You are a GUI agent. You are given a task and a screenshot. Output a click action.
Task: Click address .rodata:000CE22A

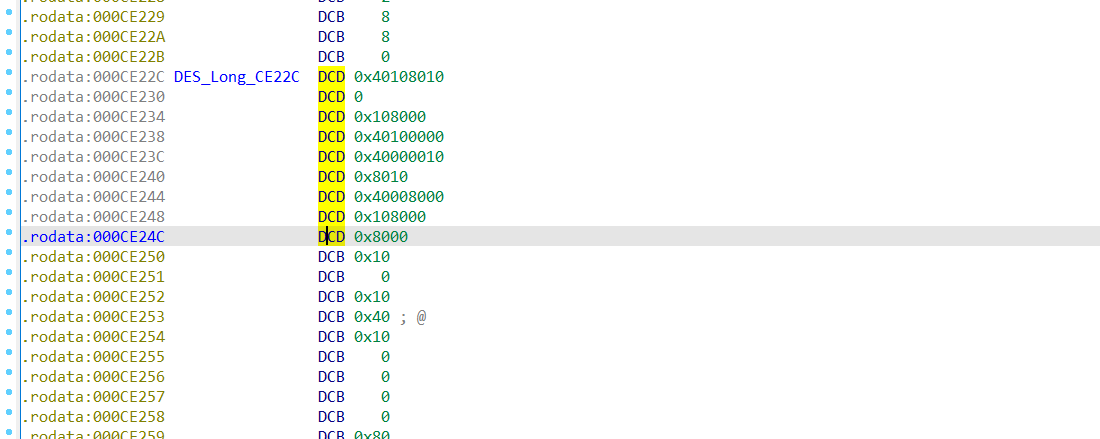93,36
